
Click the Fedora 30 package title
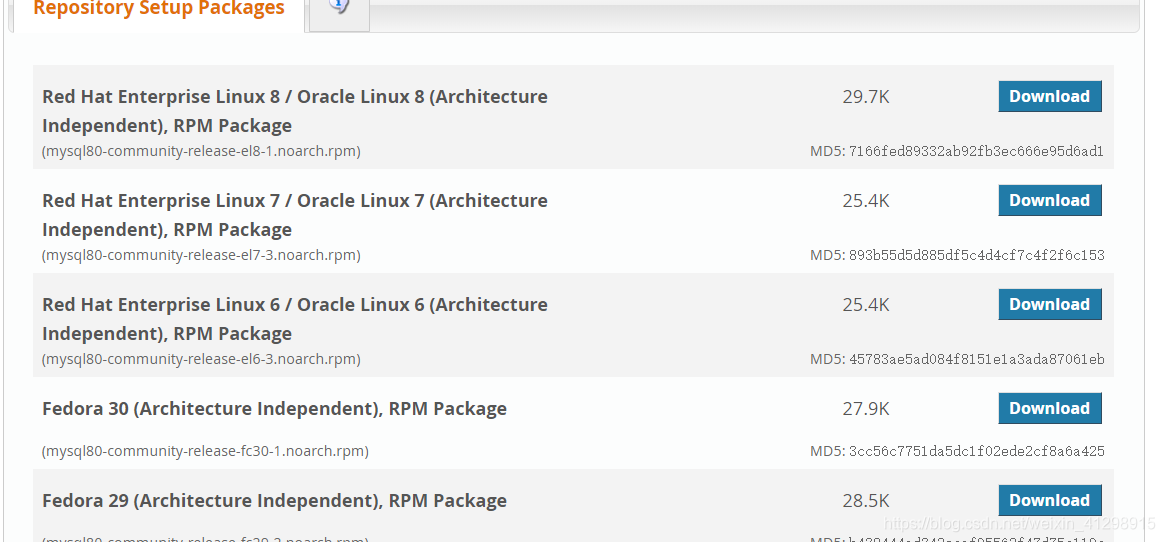point(274,409)
